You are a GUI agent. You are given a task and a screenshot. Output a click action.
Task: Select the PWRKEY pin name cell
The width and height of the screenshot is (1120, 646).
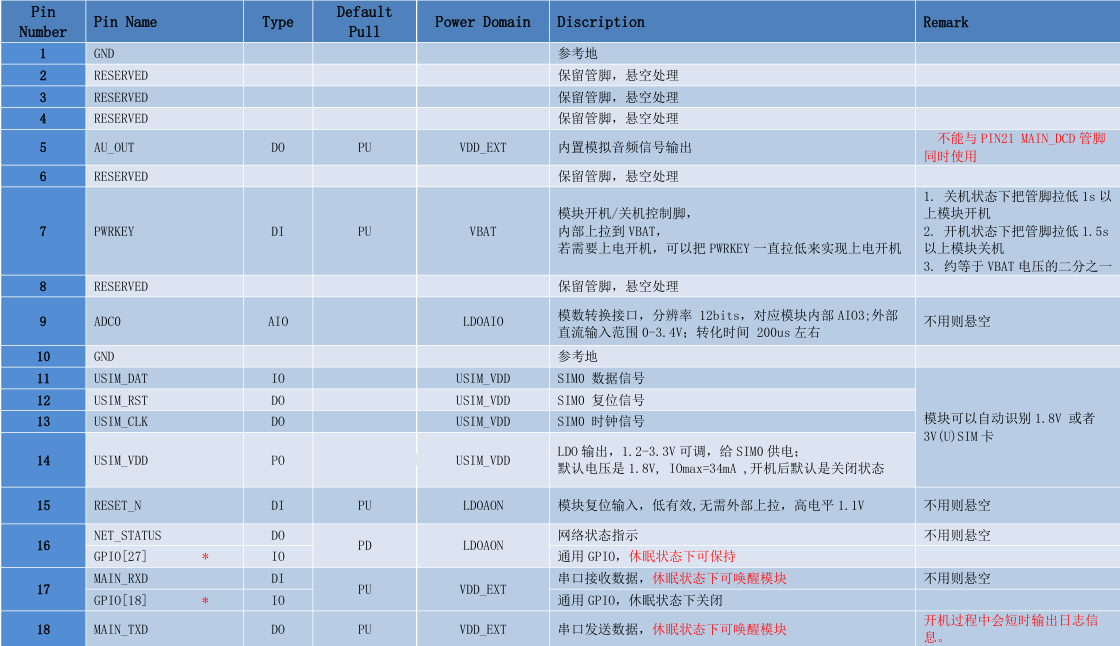[x=164, y=232]
